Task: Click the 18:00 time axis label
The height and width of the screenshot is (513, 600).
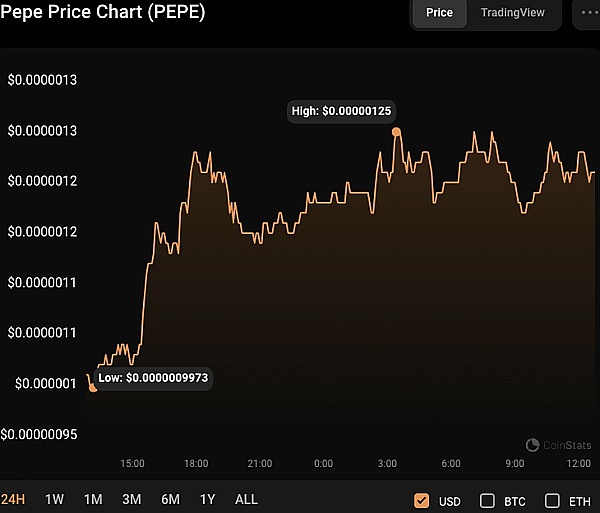Action: 196,464
